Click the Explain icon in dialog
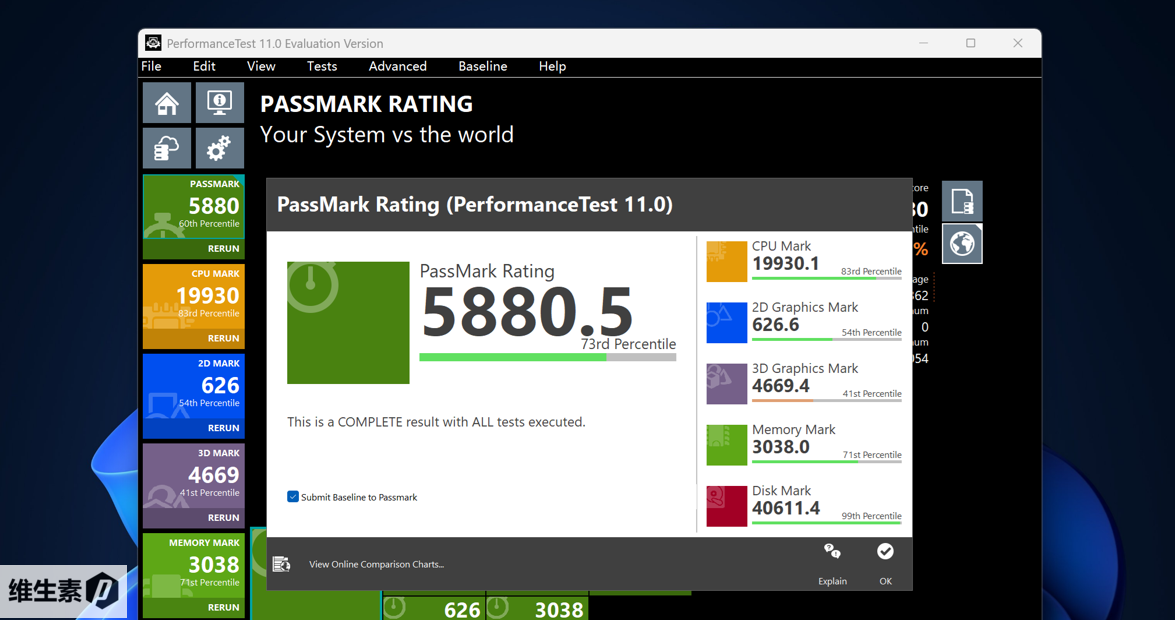Image resolution: width=1175 pixels, height=620 pixels. click(832, 553)
